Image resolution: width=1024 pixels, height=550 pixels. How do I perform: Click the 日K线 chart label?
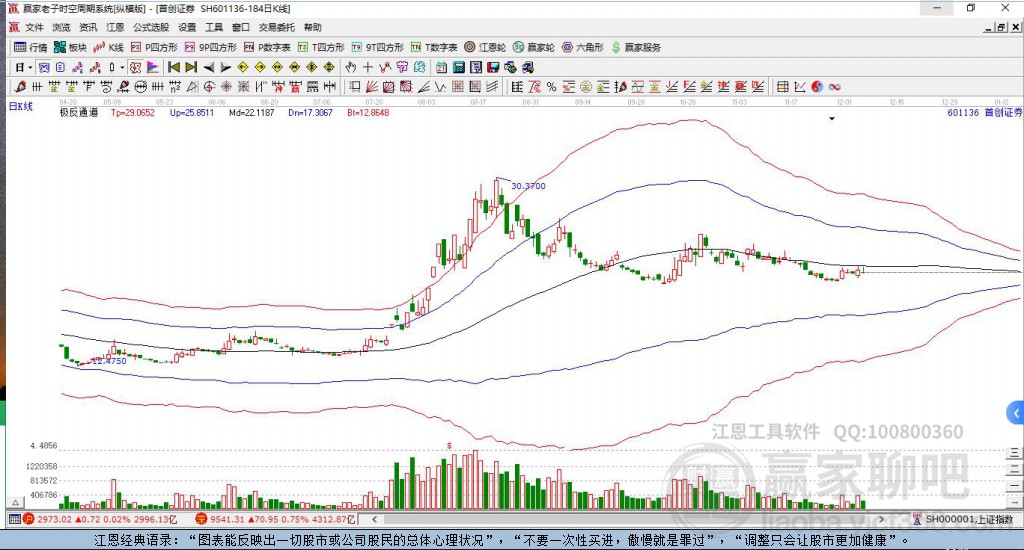(x=20, y=106)
